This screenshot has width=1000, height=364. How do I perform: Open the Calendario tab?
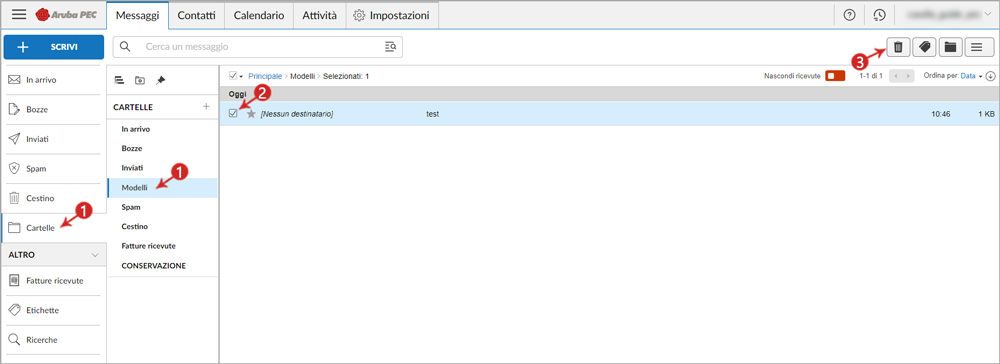click(x=259, y=15)
